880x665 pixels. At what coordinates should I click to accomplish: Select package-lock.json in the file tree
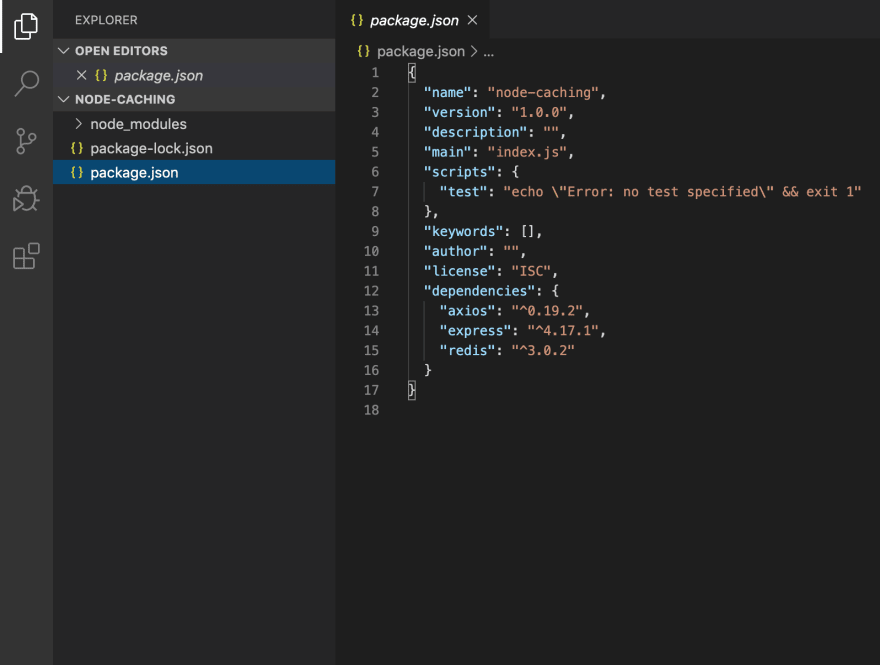(x=194, y=148)
